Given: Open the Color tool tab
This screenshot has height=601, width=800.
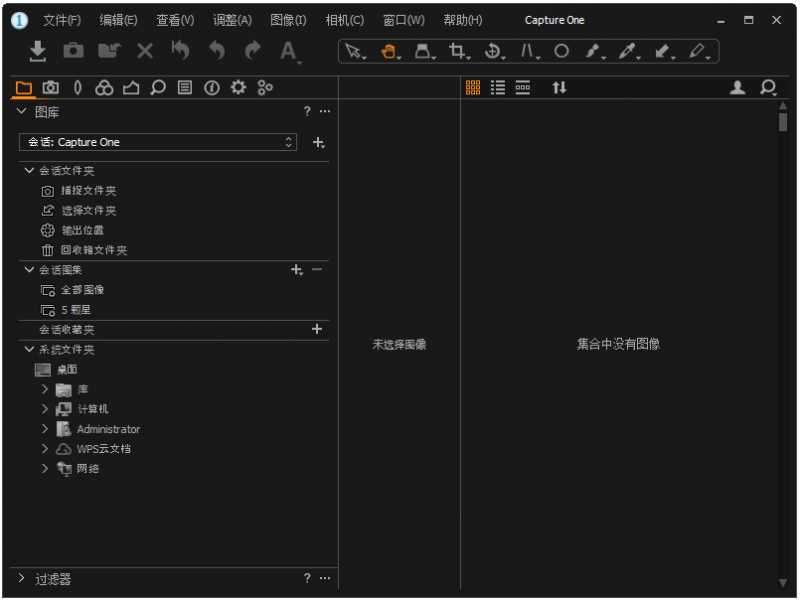Looking at the screenshot, I should coord(105,88).
